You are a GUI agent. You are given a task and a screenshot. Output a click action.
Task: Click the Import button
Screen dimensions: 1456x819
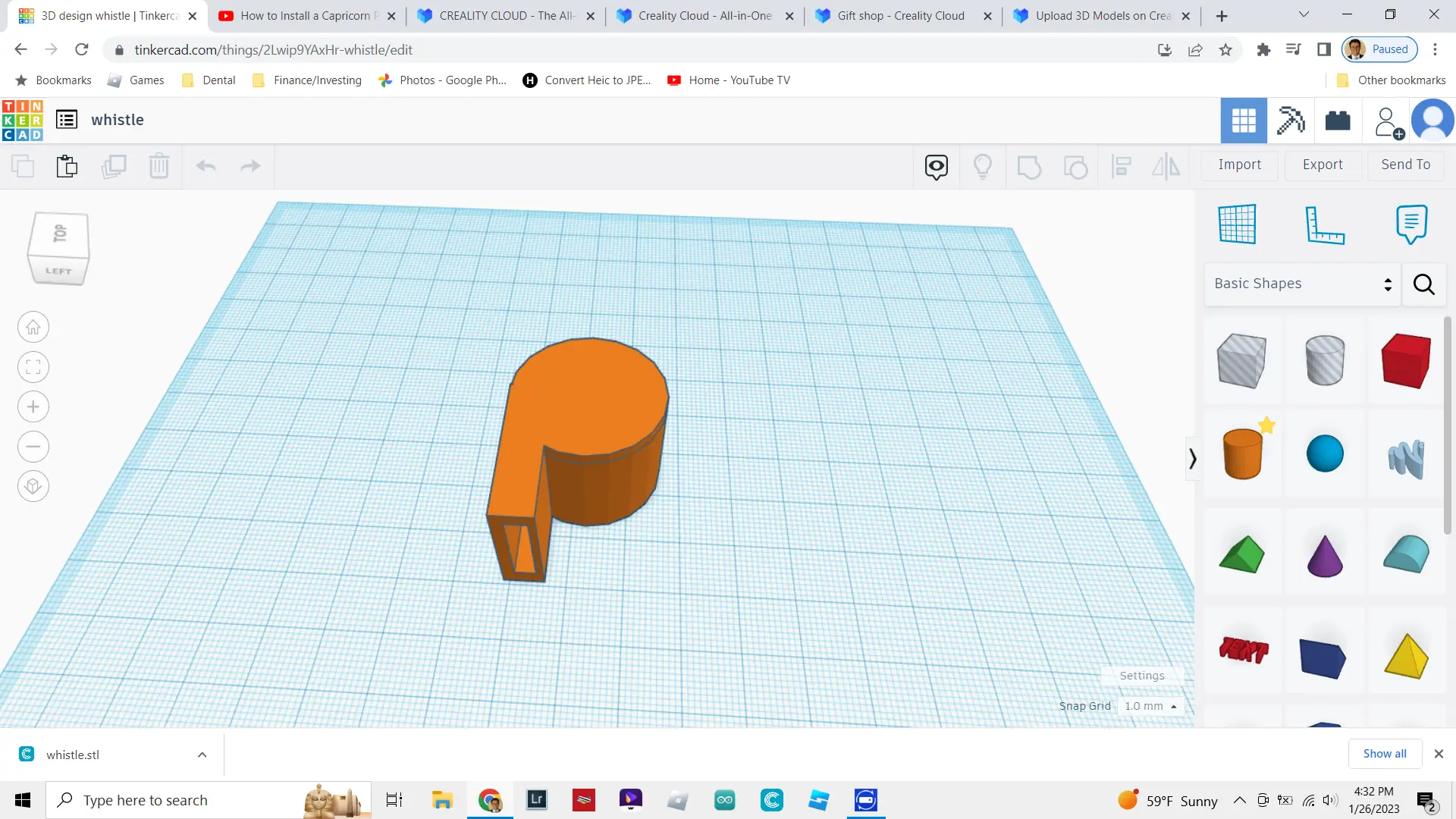tap(1239, 165)
